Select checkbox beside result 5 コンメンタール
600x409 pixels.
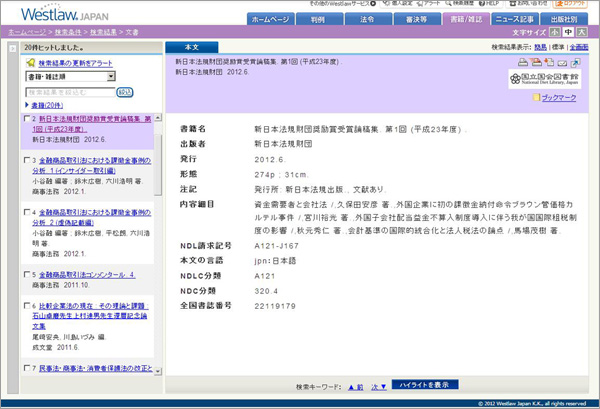[x=25, y=274]
